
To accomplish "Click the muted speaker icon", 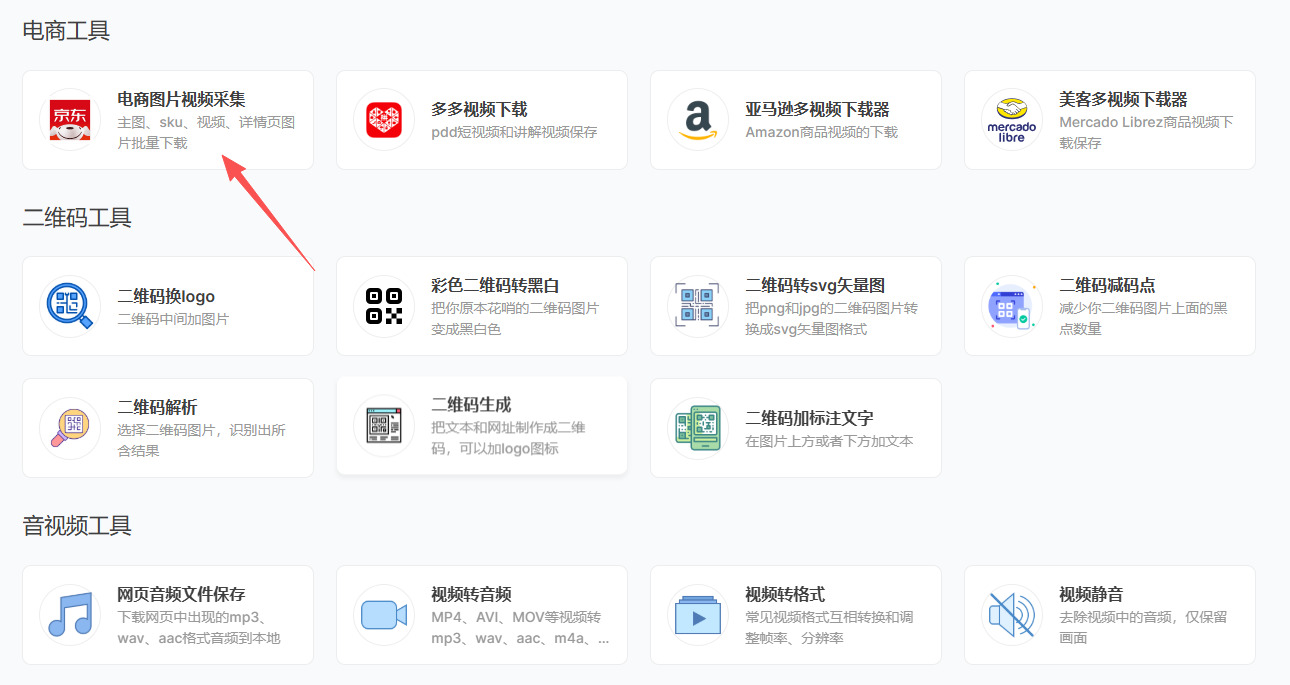I will tap(1012, 615).
